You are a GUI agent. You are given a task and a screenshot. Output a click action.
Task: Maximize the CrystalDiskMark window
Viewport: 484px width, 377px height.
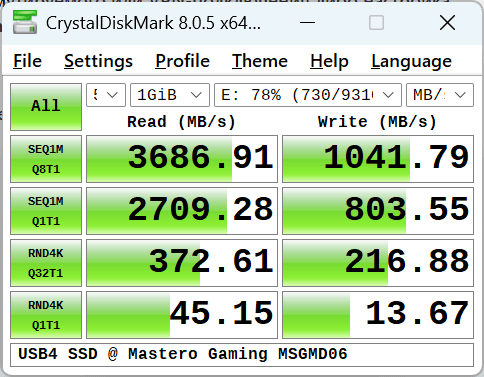coord(377,23)
